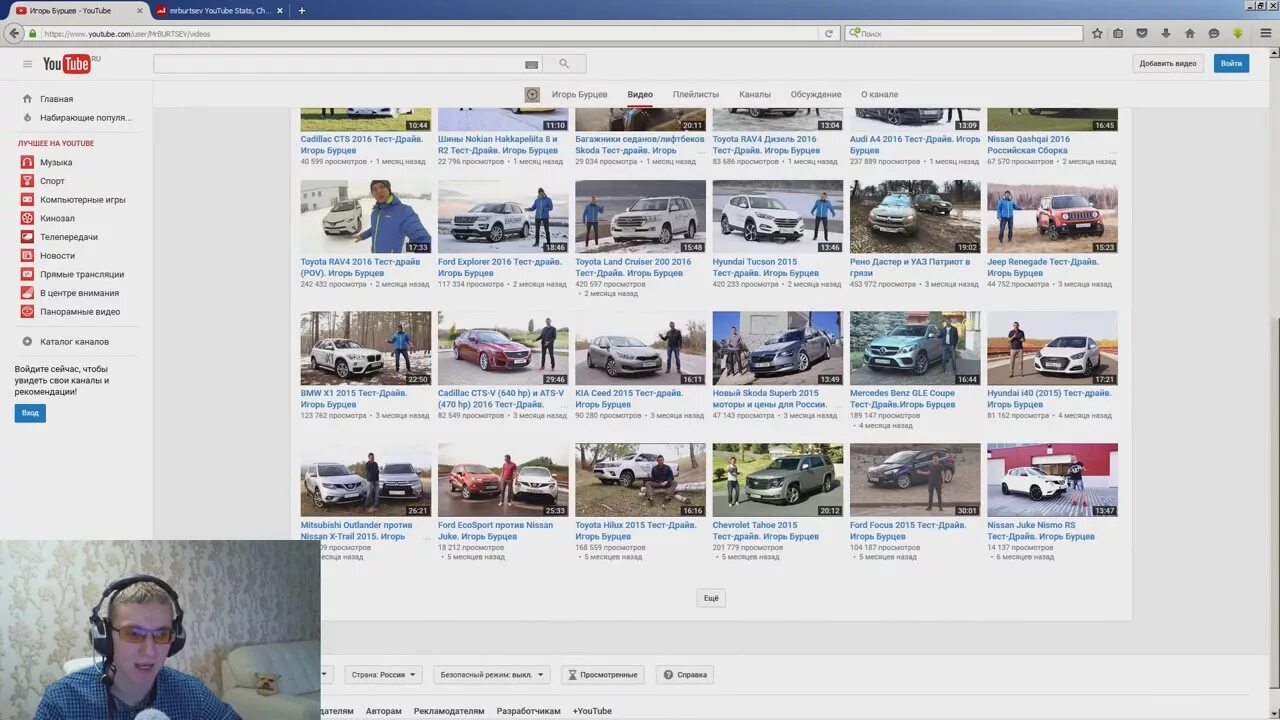Open a new browser tab
The height and width of the screenshot is (720, 1280).
pyautogui.click(x=302, y=10)
